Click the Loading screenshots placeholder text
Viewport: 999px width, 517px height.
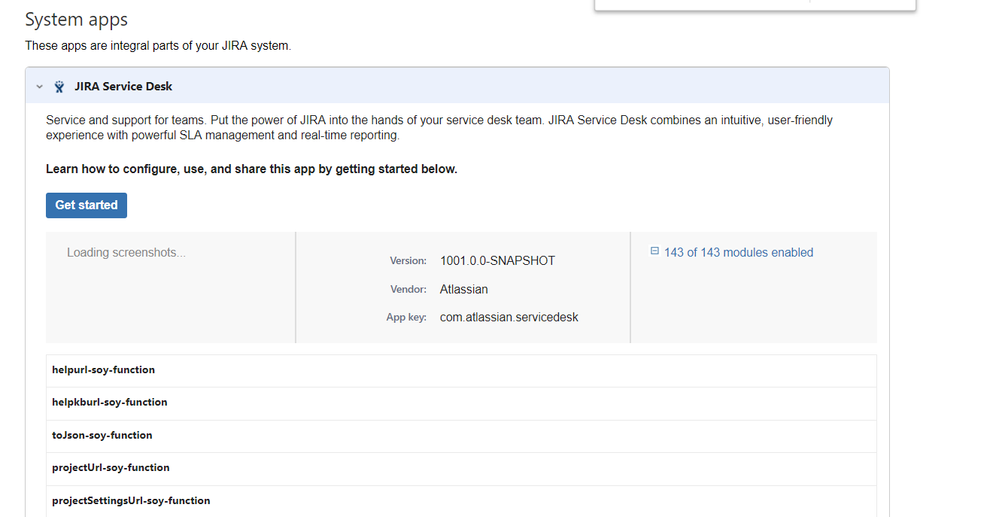pos(126,252)
